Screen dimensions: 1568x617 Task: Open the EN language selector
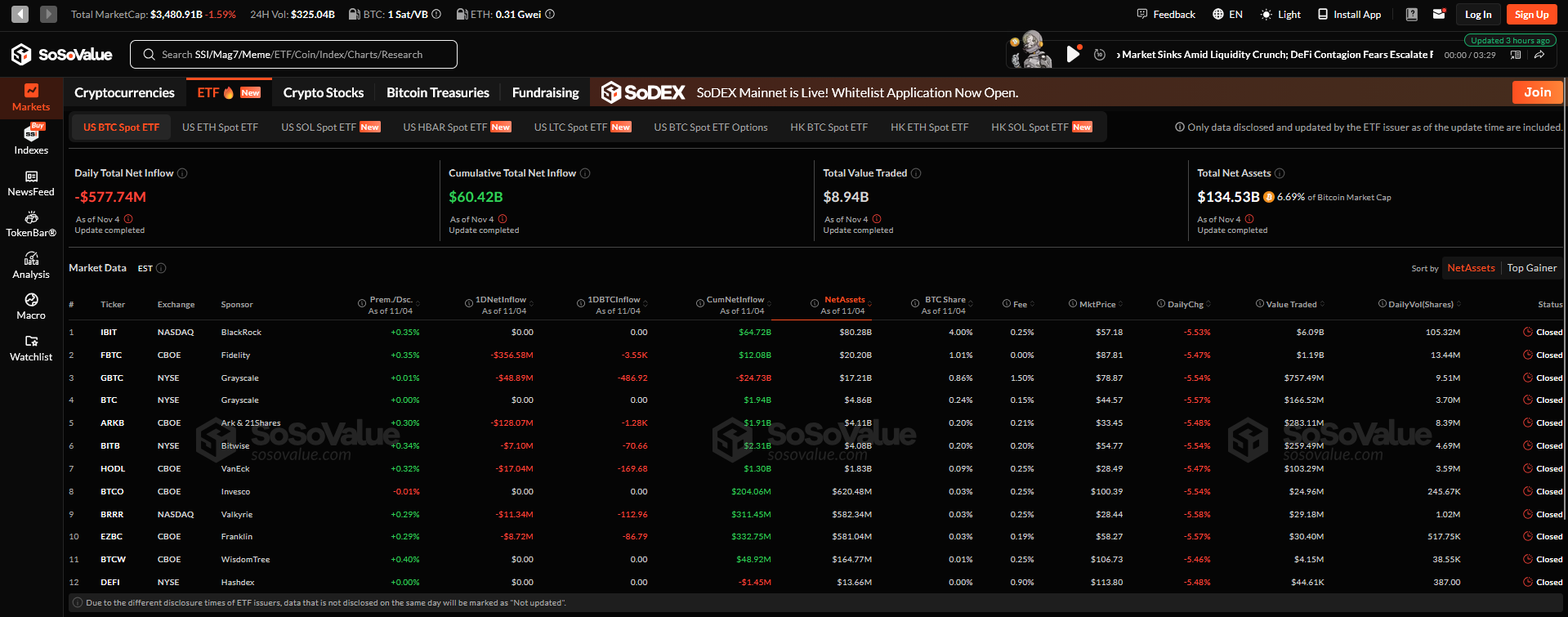click(1227, 15)
